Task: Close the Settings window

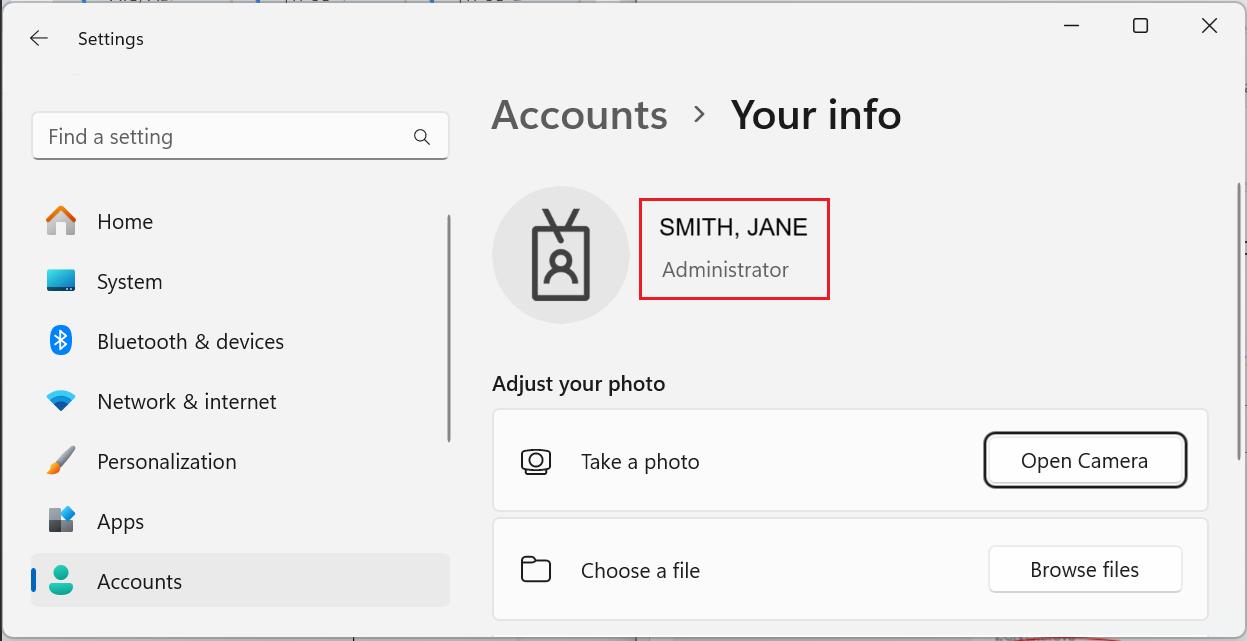Action: click(x=1209, y=27)
